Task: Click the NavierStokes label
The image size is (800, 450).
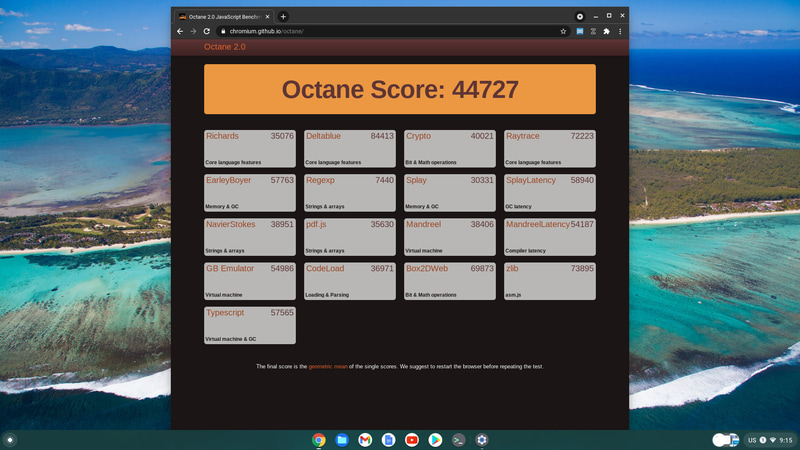Action: pos(231,224)
